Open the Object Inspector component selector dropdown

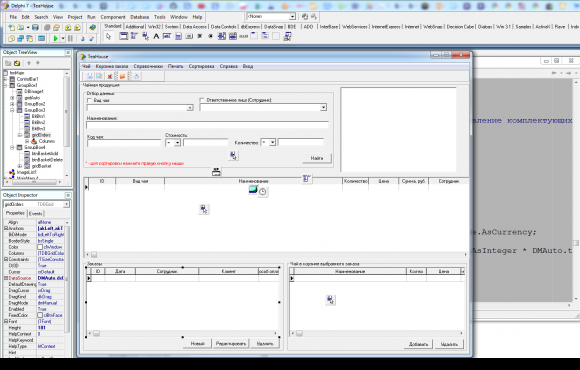[x=66, y=204]
